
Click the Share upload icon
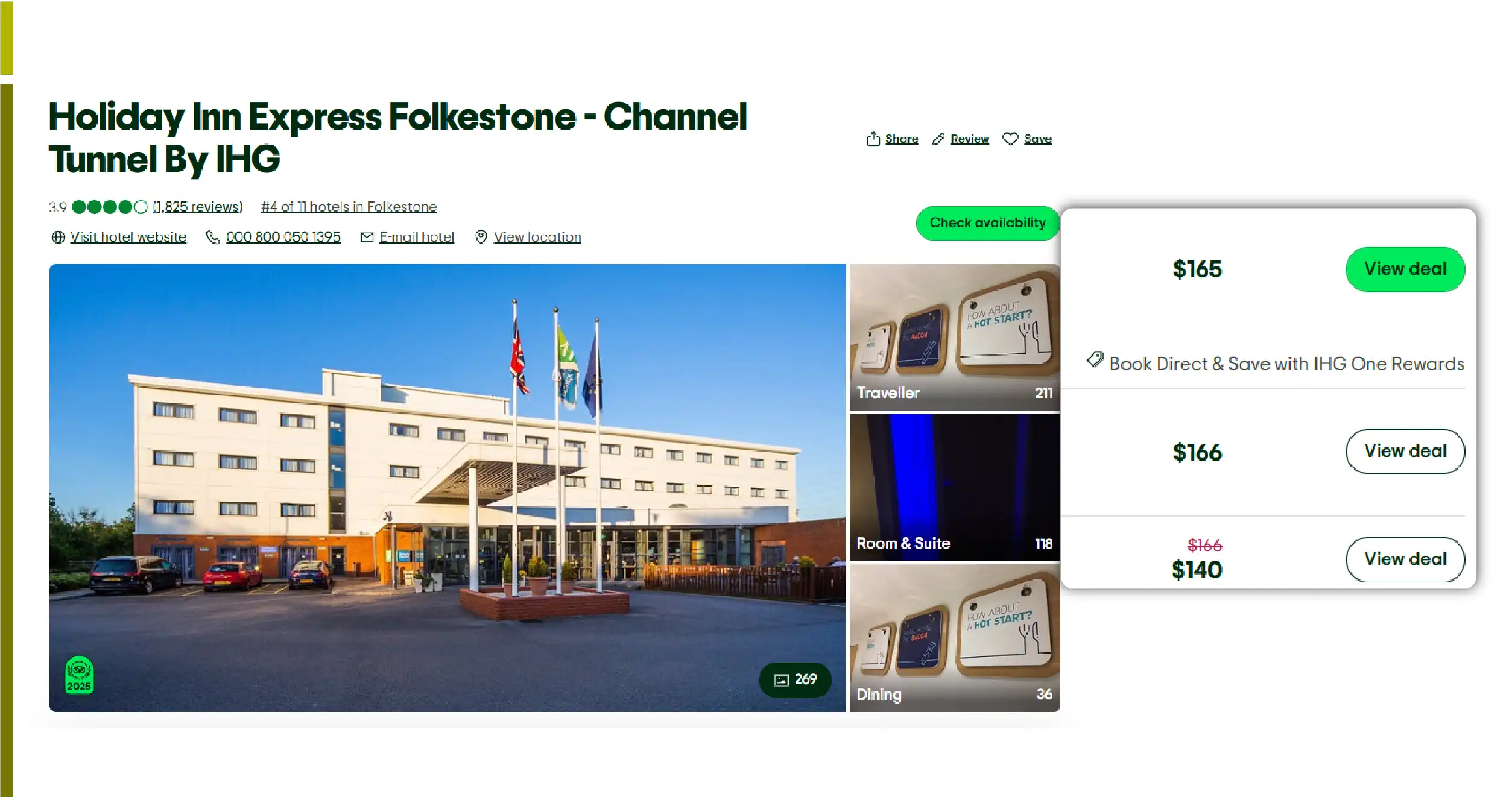(x=873, y=139)
